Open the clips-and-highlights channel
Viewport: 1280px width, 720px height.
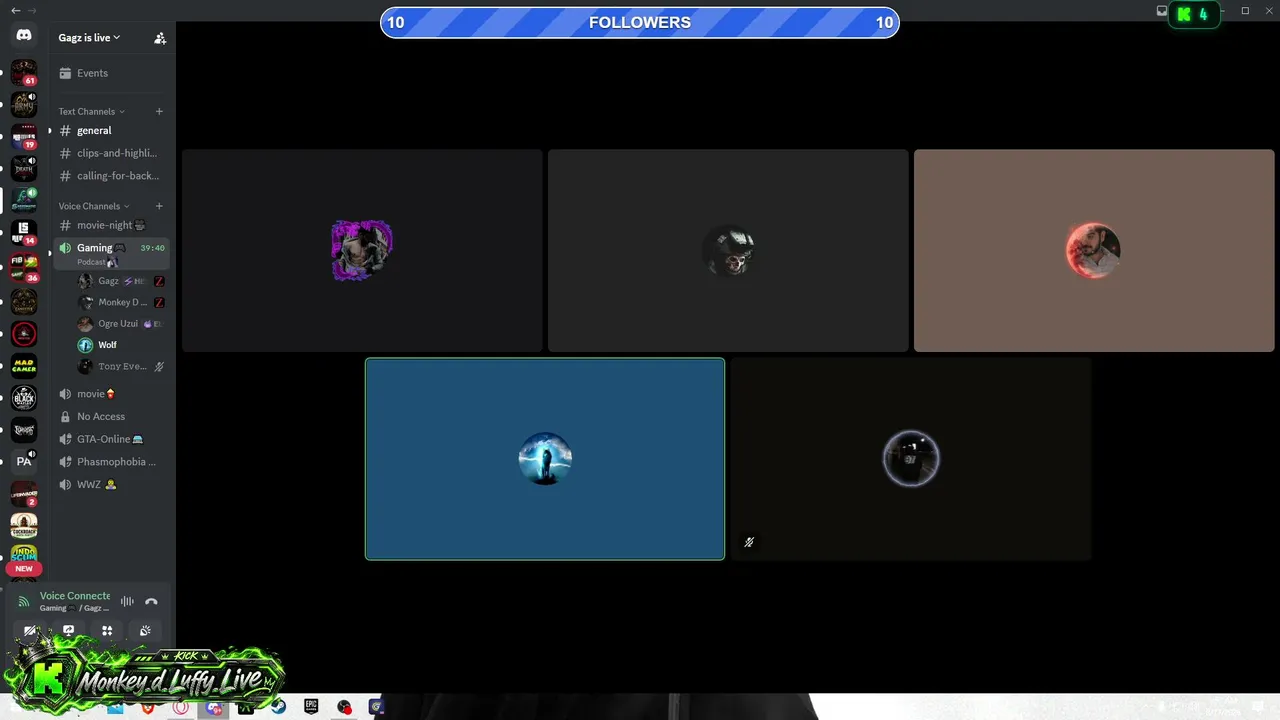point(110,153)
